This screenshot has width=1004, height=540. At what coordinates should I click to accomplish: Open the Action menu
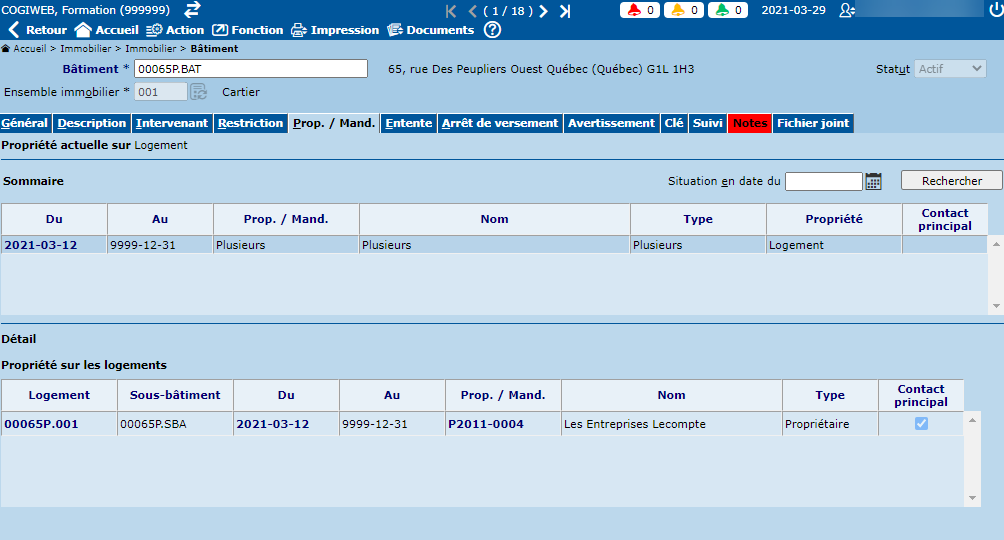(175, 30)
